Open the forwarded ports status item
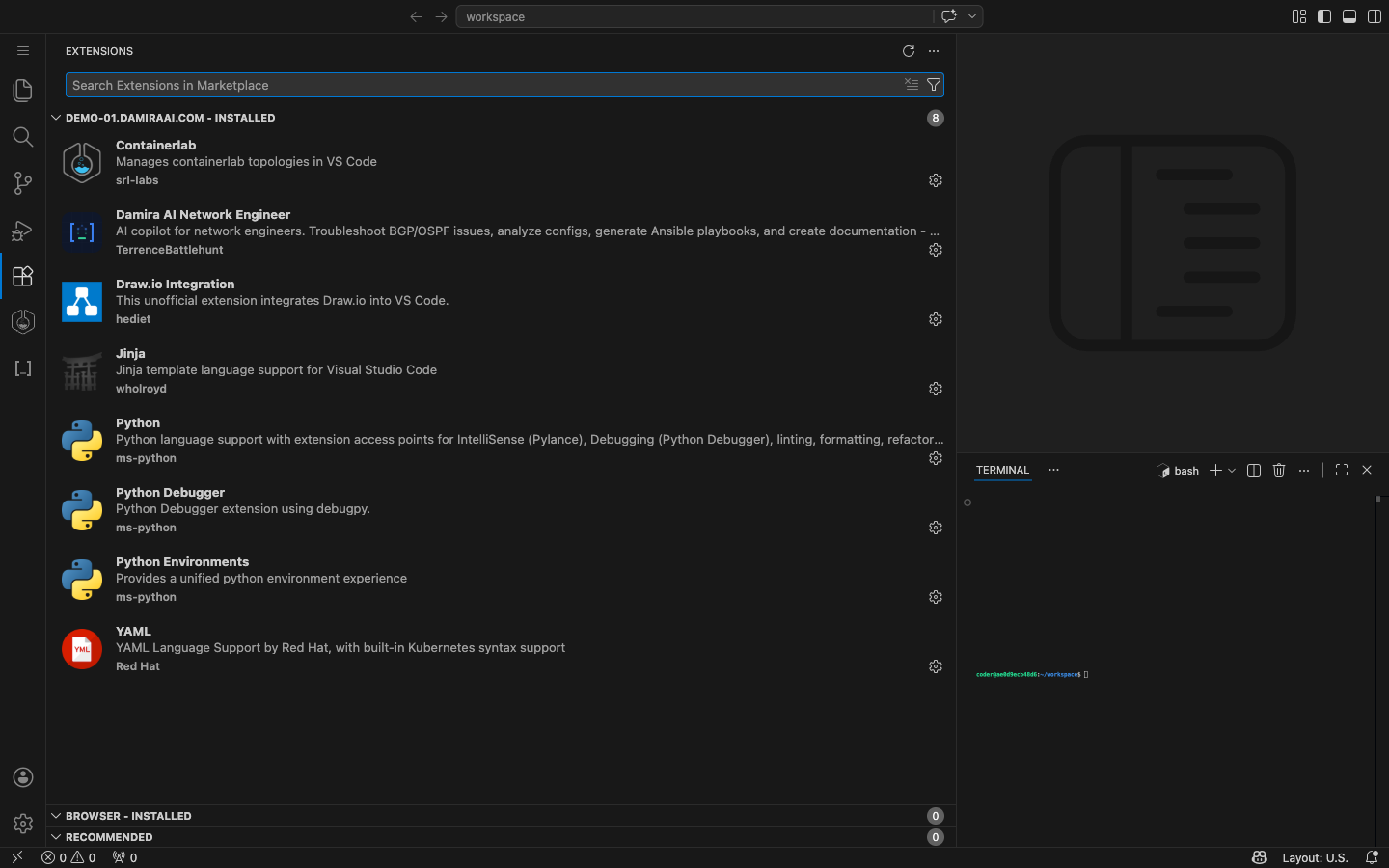The height and width of the screenshot is (868, 1389). (124, 857)
